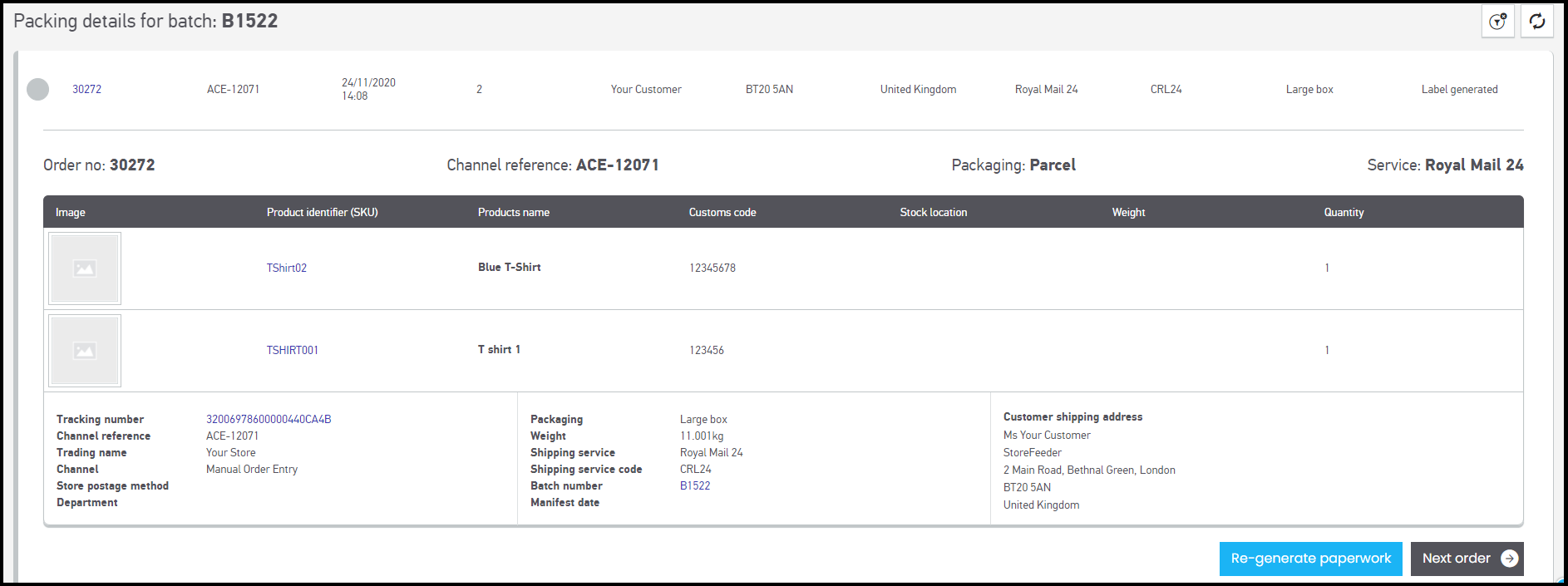This screenshot has width=1568, height=586.
Task: Click the refresh icon button
Action: click(1536, 22)
